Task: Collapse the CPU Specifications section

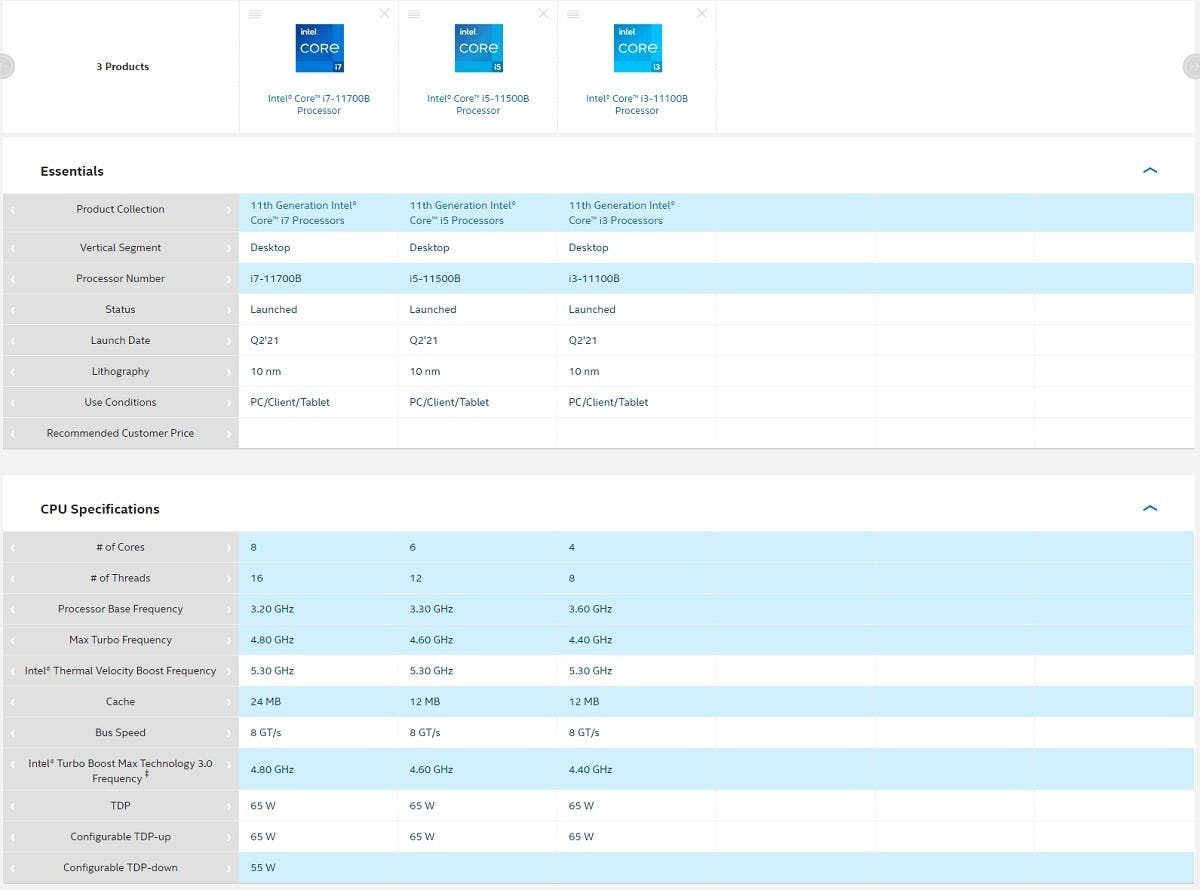Action: tap(1149, 509)
